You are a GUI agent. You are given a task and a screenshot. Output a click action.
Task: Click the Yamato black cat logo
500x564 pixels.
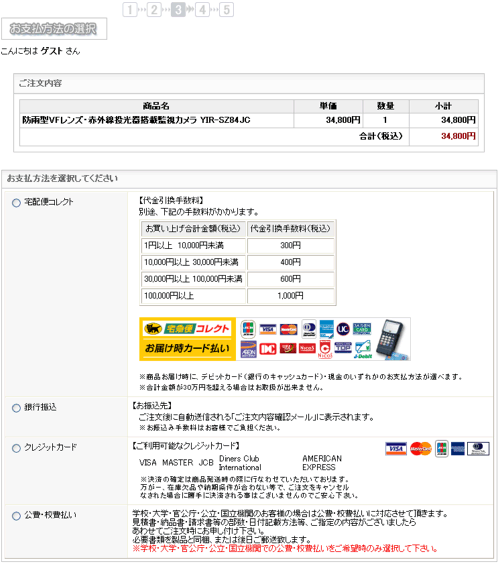point(153,328)
